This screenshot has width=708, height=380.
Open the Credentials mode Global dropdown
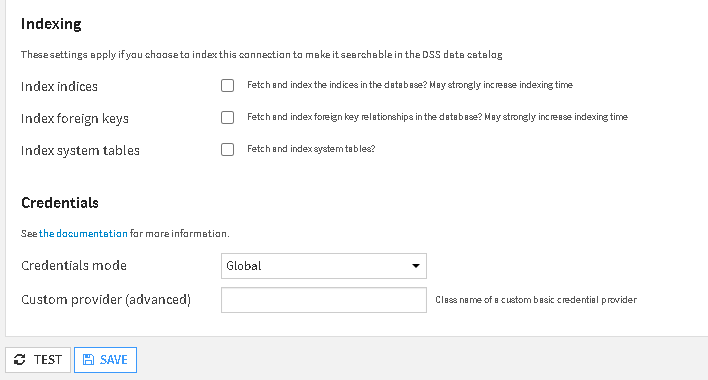[324, 266]
